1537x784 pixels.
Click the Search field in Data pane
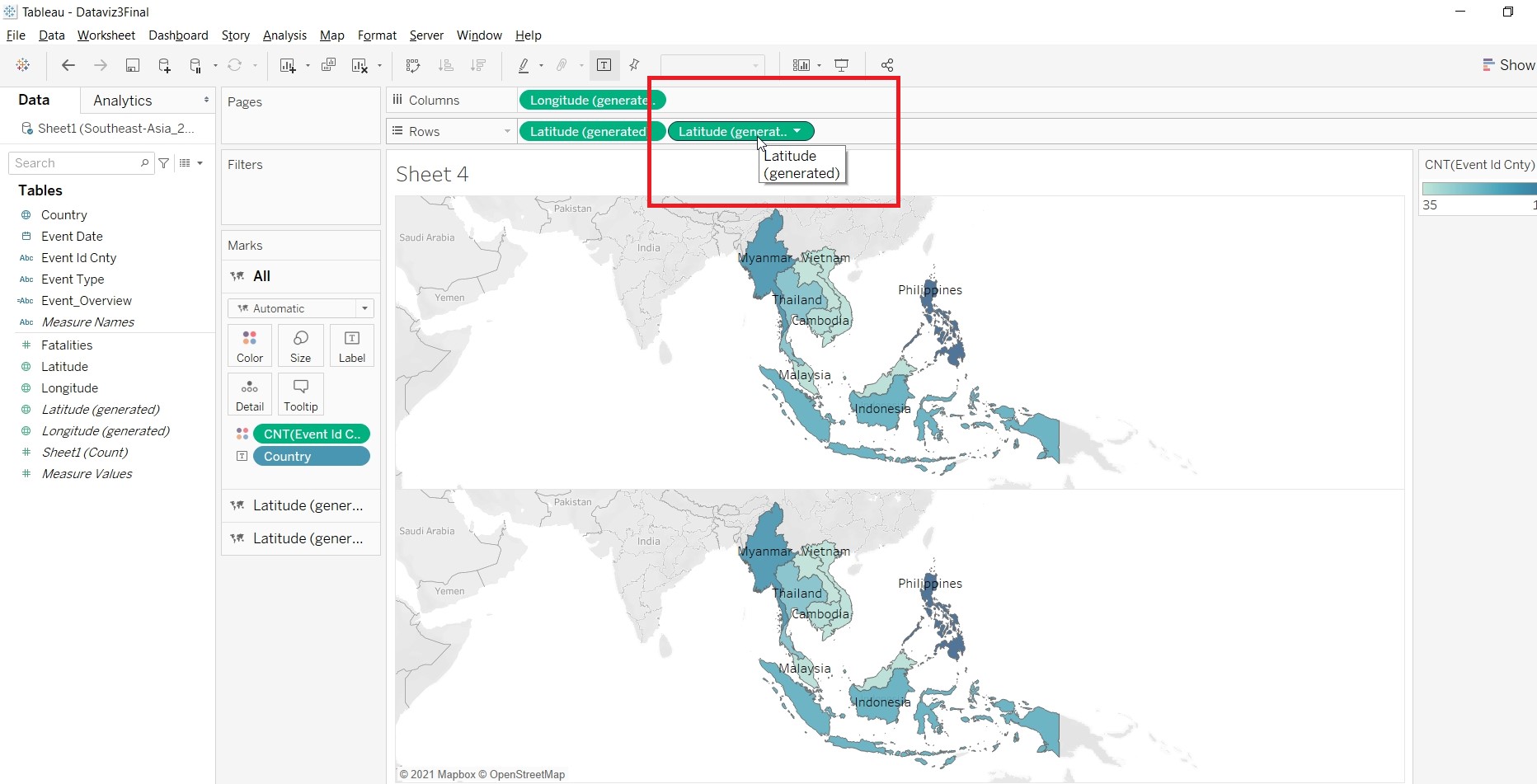coord(76,163)
